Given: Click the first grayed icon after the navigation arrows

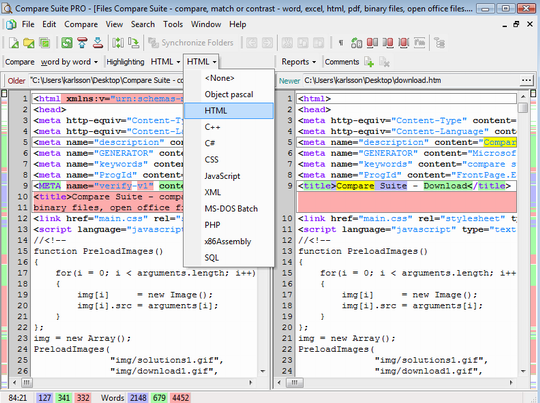Looking at the screenshot, I should pyautogui.click(x=287, y=43).
